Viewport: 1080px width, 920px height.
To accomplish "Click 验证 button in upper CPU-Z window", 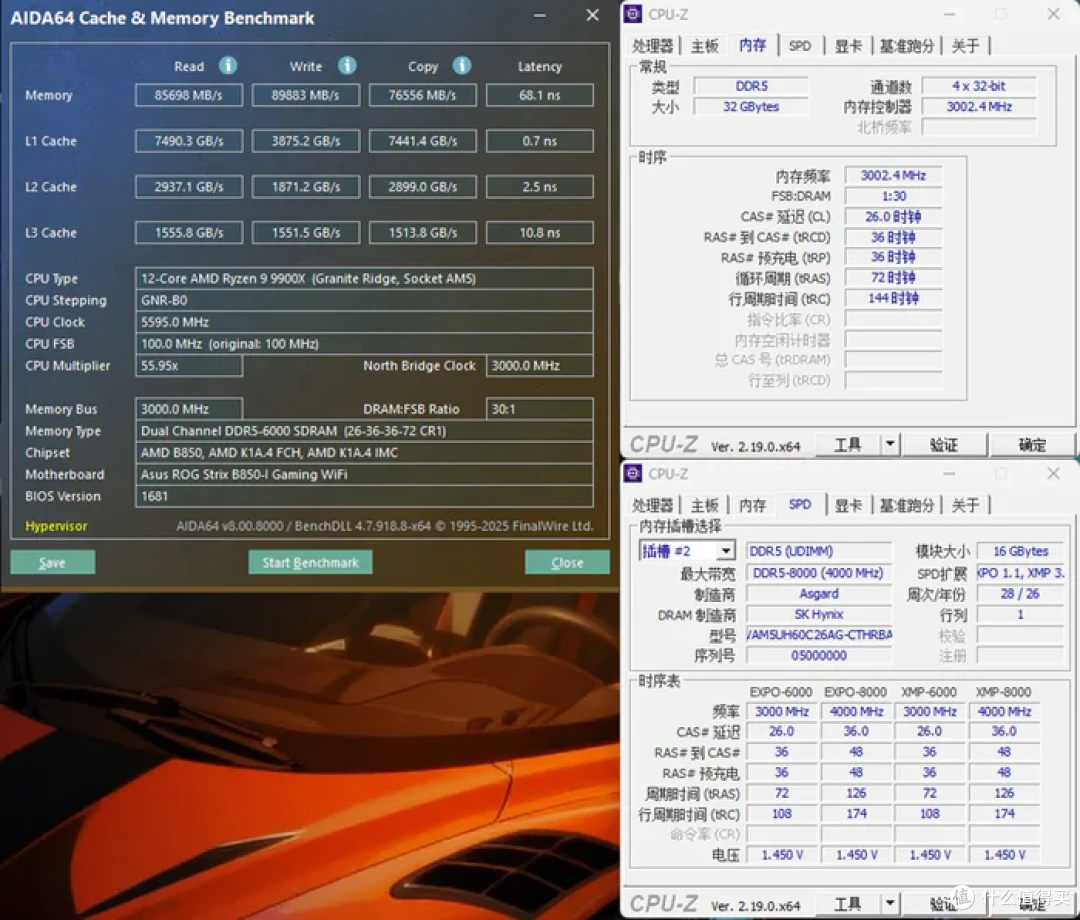I will coord(944,445).
